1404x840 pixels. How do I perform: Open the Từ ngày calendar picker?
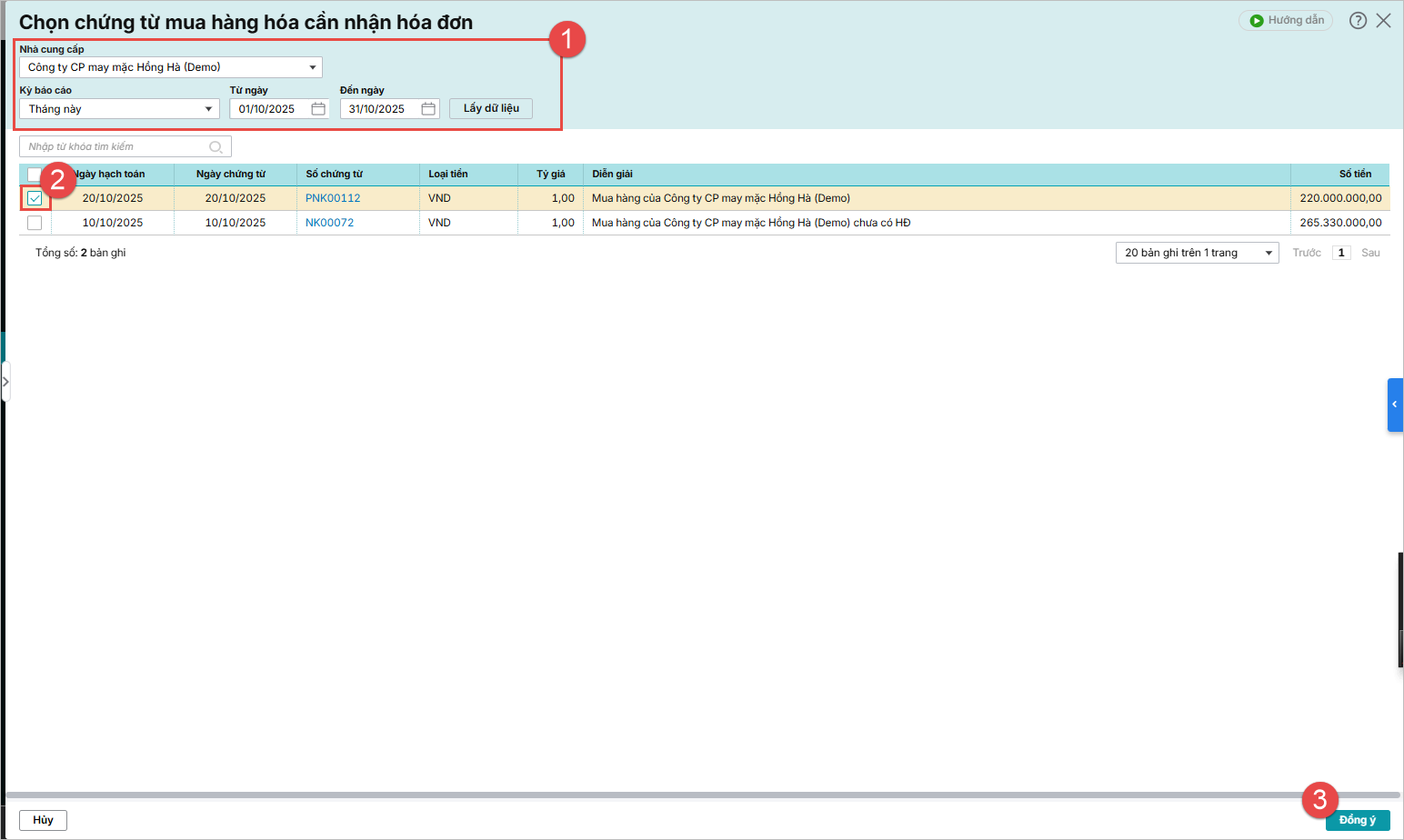[318, 109]
